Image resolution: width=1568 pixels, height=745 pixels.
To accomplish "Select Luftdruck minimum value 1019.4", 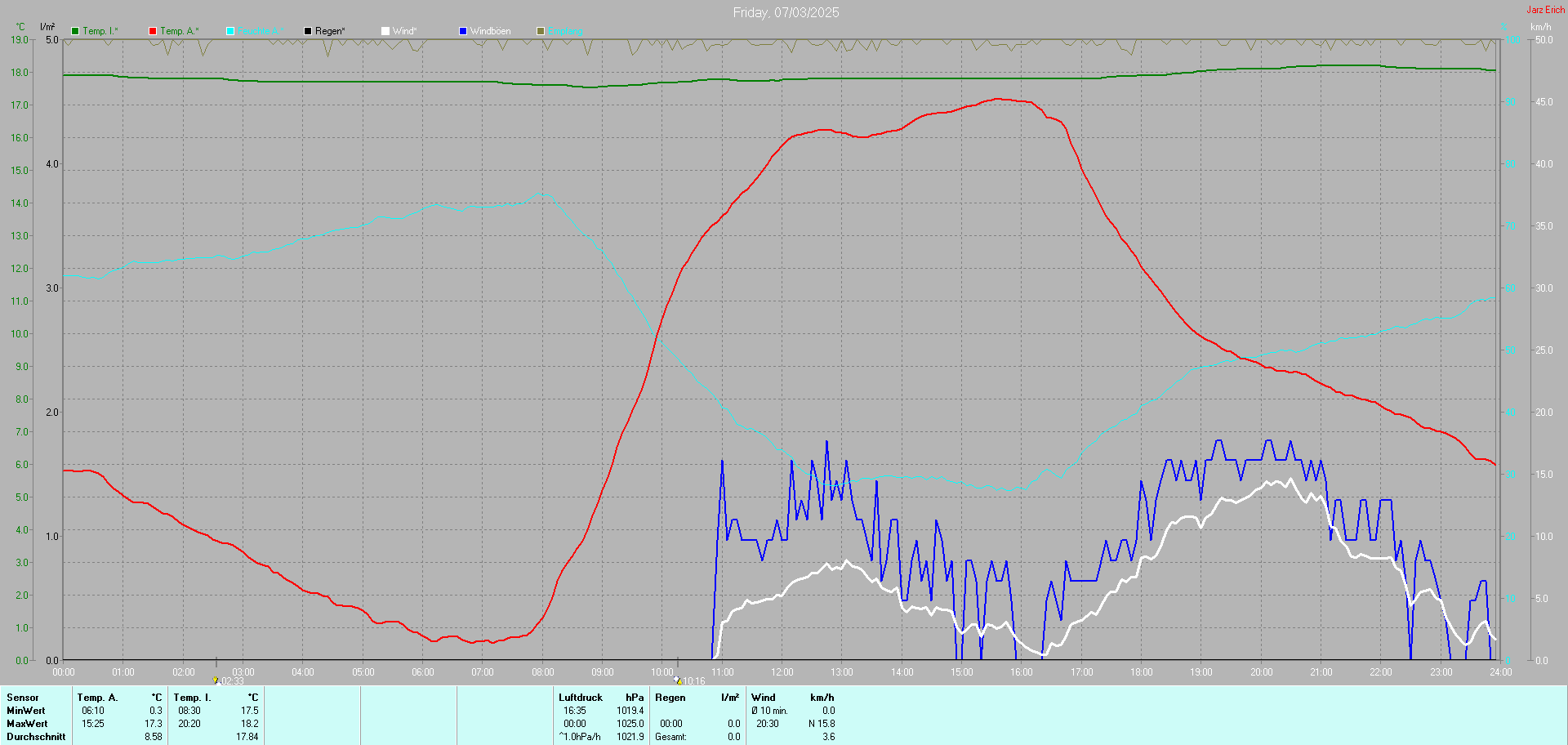I will [x=630, y=711].
